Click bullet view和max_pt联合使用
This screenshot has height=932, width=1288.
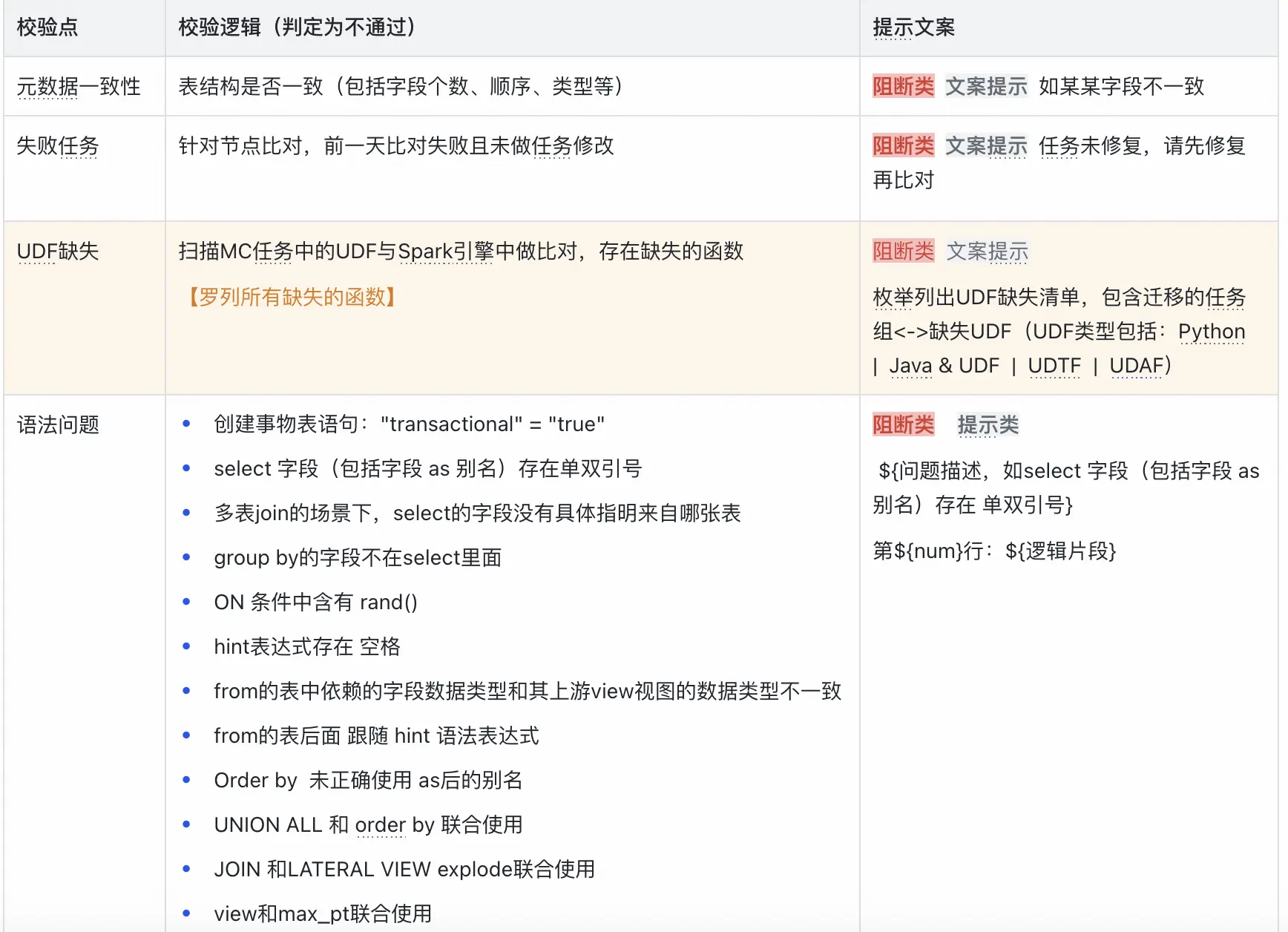323,914
